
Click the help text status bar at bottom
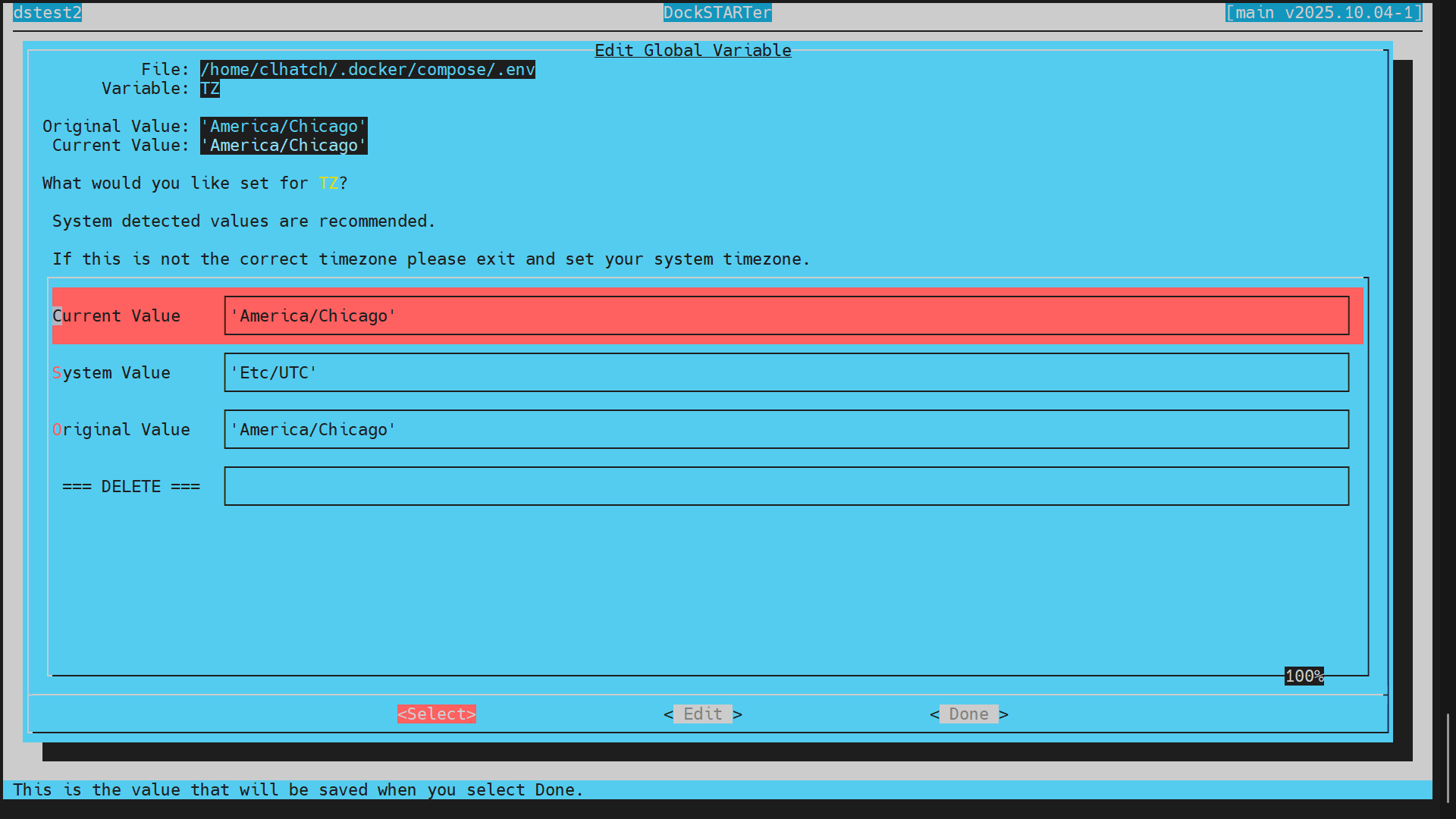tap(298, 789)
